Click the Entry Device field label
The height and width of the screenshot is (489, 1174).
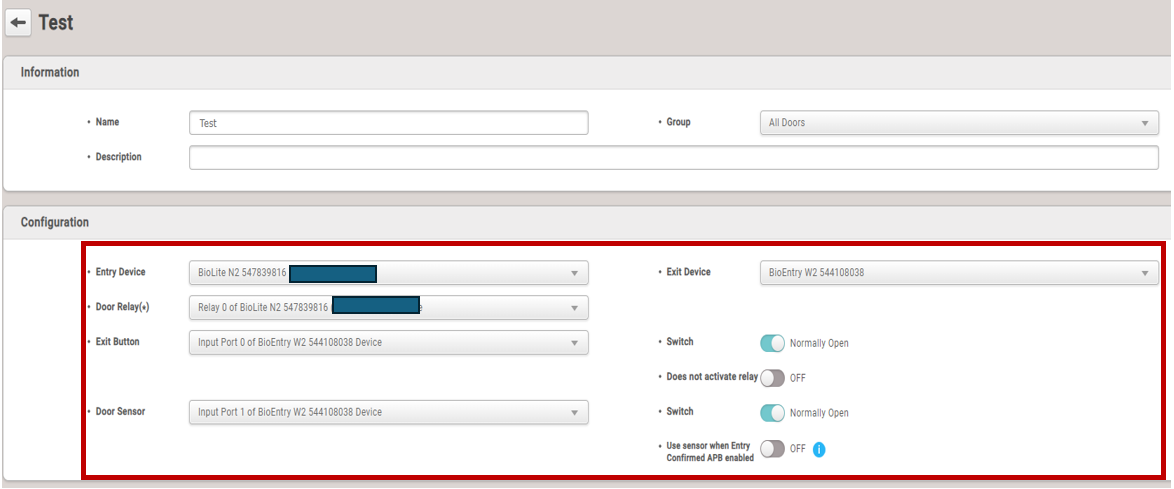click(120, 272)
